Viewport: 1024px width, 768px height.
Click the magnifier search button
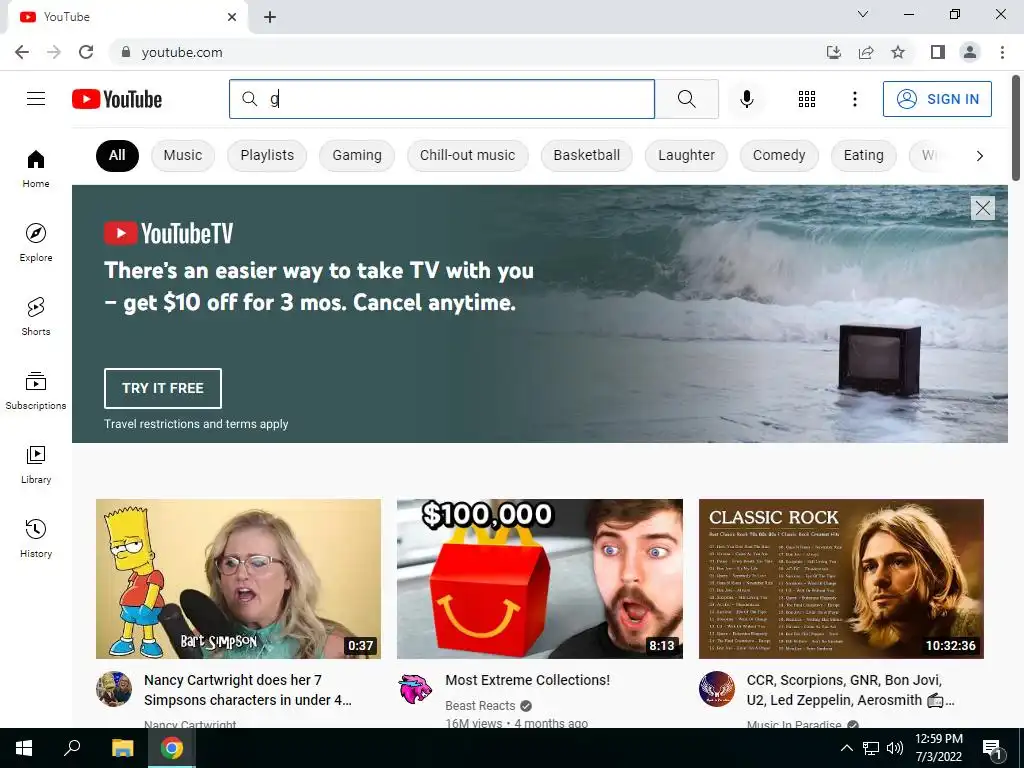click(686, 99)
